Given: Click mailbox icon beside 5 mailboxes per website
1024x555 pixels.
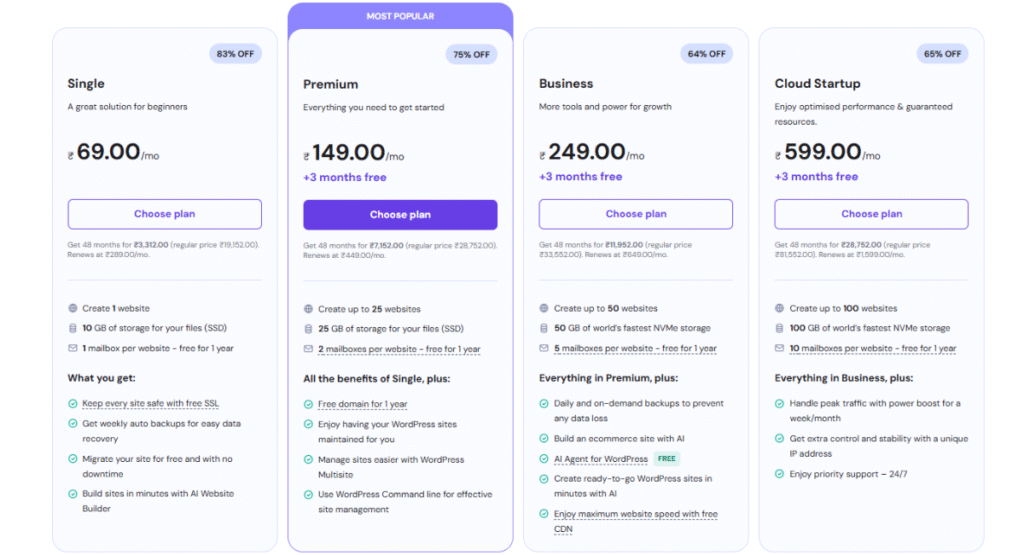Looking at the screenshot, I should click(544, 349).
